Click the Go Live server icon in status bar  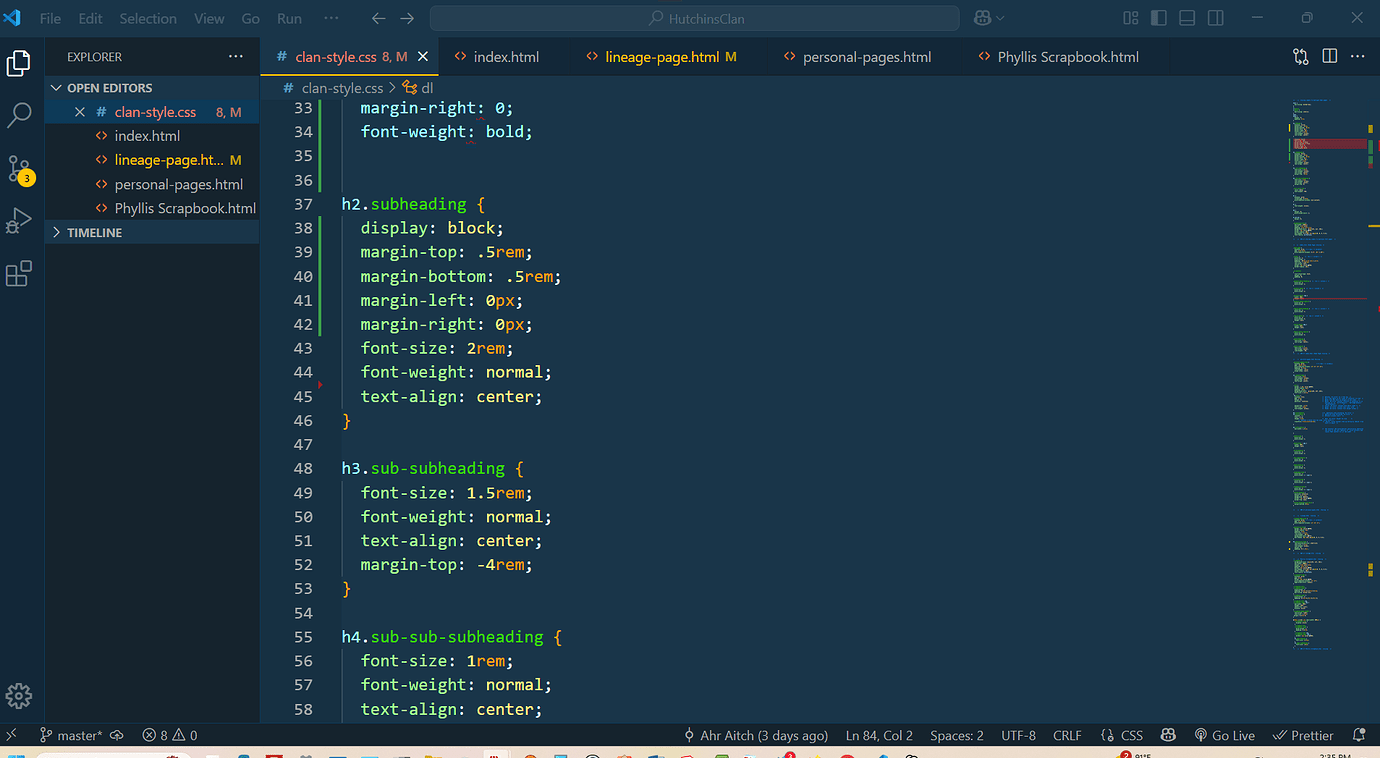point(1224,735)
